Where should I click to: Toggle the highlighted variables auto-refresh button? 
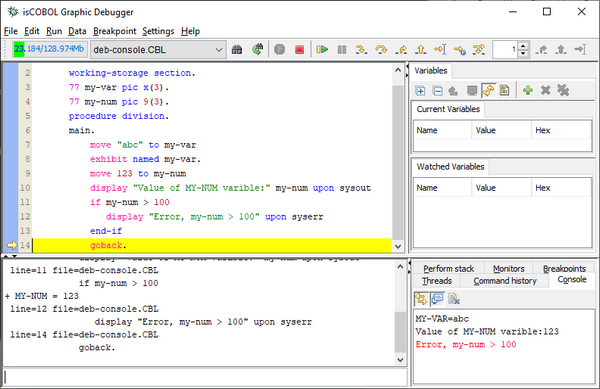[488, 90]
